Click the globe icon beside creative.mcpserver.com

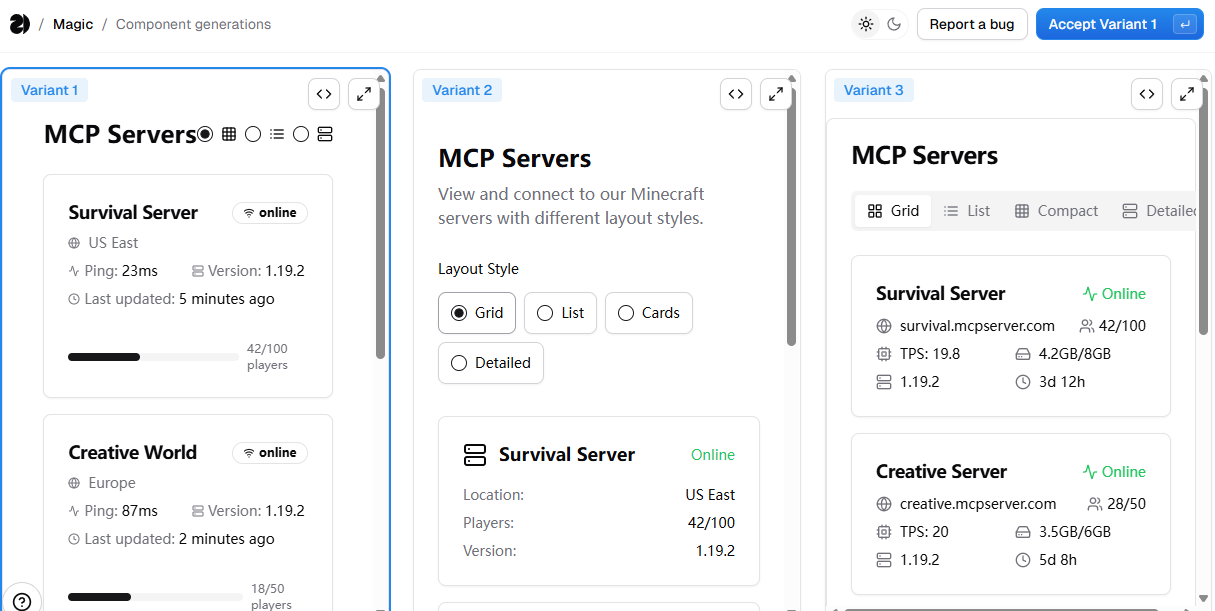[x=883, y=504]
